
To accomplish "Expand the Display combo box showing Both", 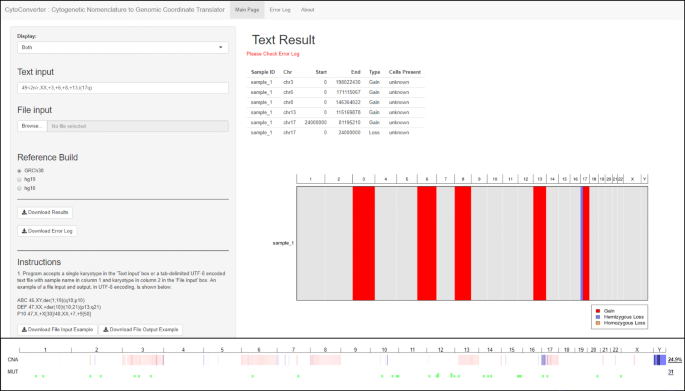I will pyautogui.click(x=123, y=47).
